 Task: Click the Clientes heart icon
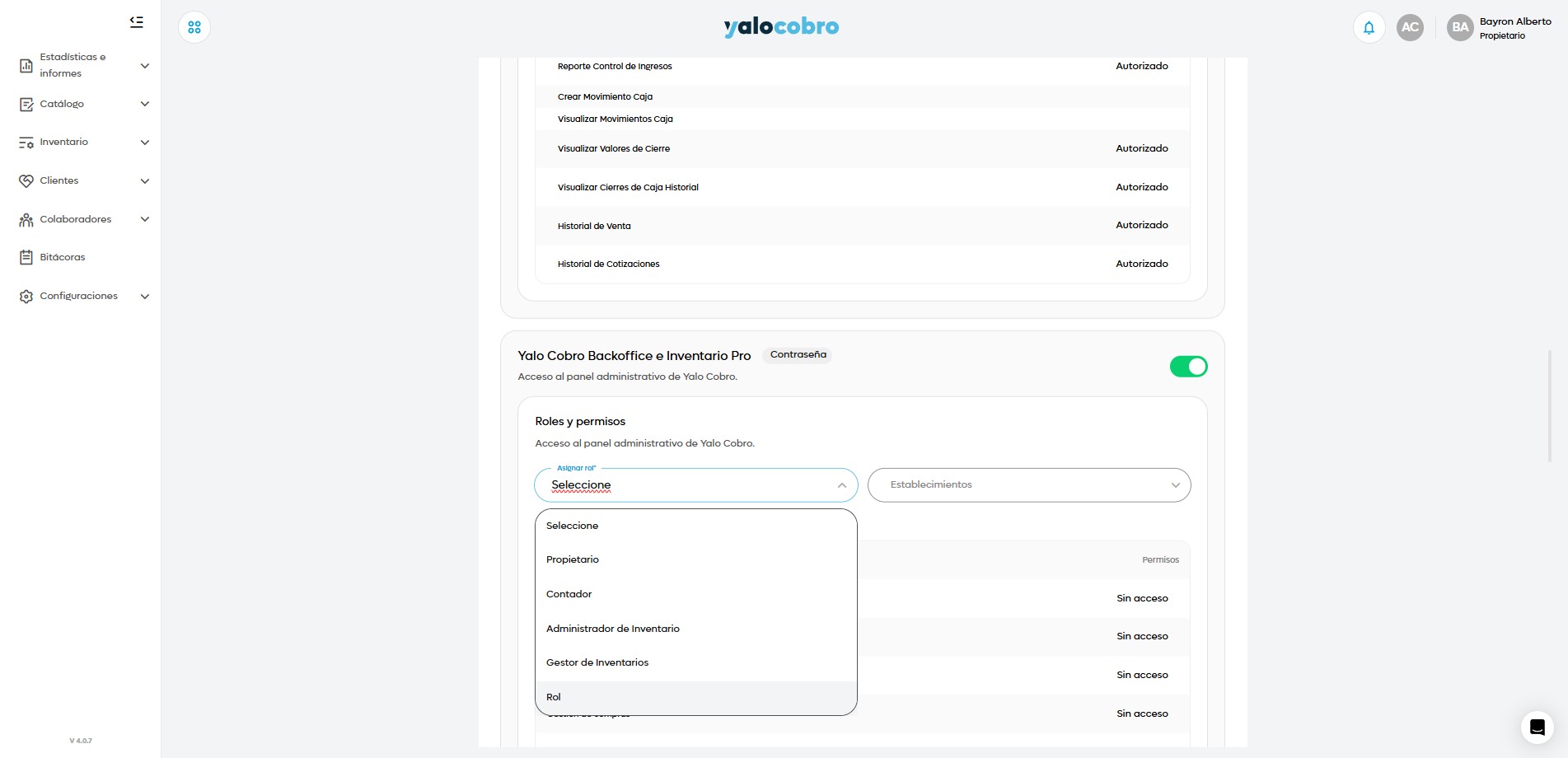pos(26,180)
